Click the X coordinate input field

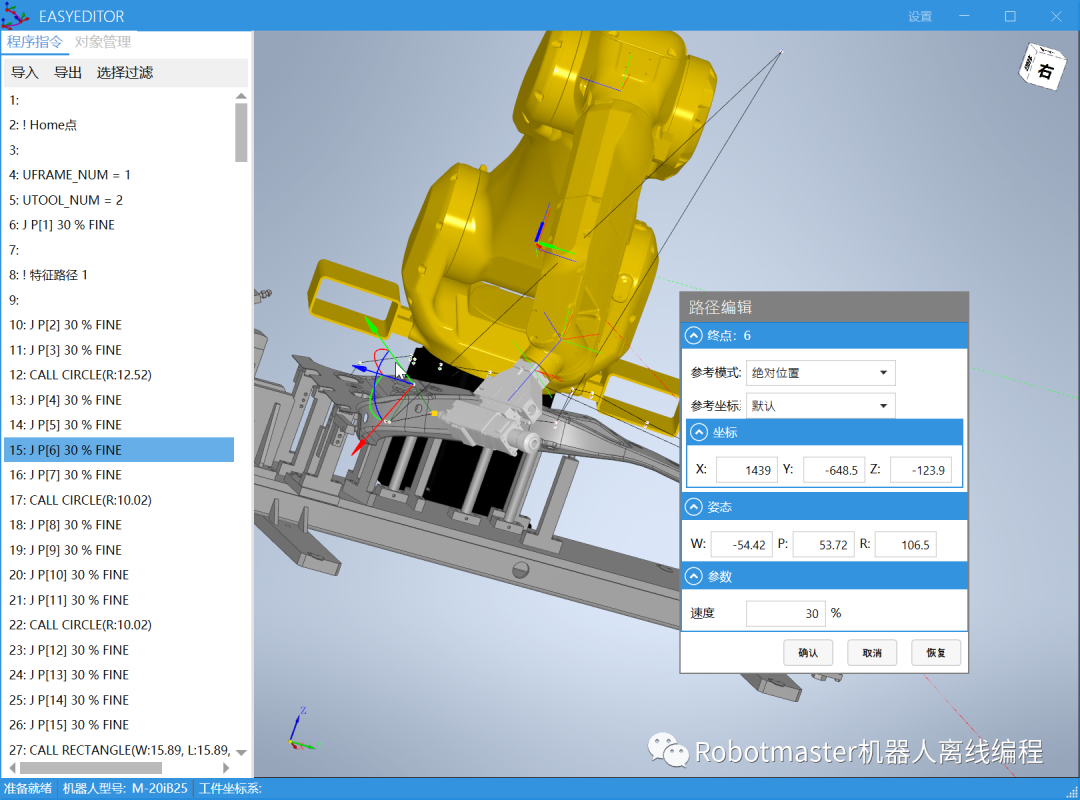pos(746,471)
